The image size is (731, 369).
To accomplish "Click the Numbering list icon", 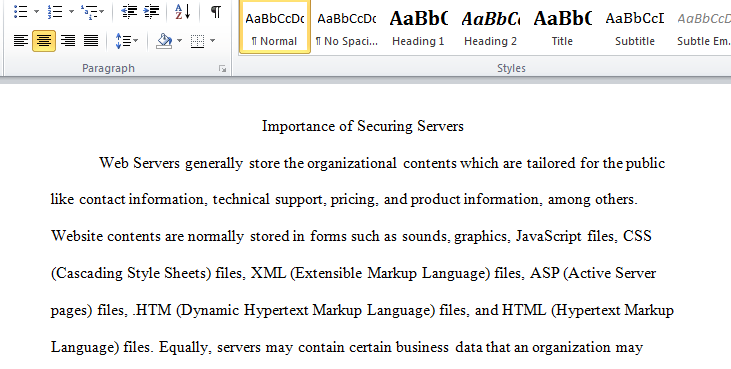I will pos(55,12).
